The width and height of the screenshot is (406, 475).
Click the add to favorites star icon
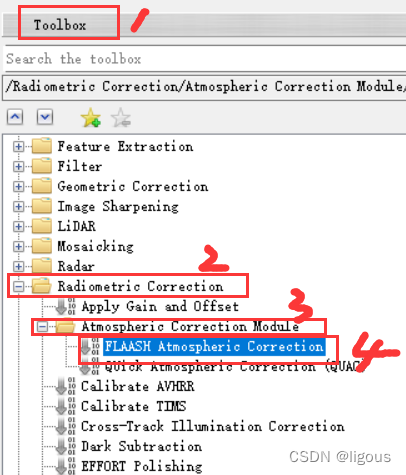coord(91,117)
